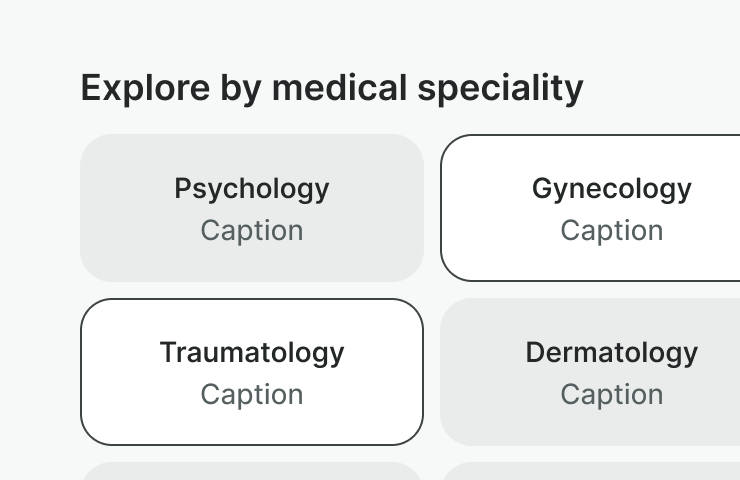Open the Dermatology speciality card

[x=600, y=372]
